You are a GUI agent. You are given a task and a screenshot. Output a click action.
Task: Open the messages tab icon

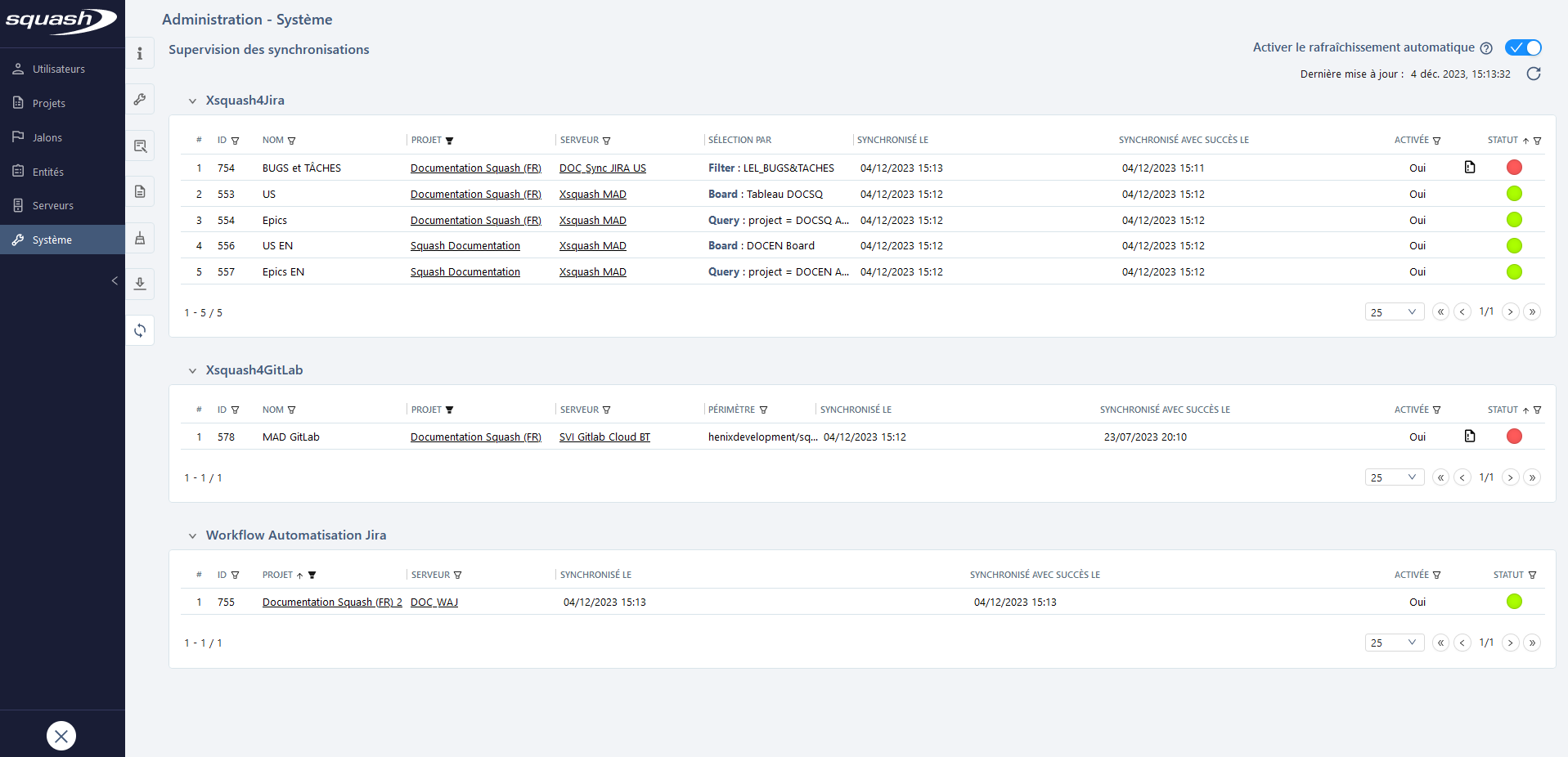(x=140, y=146)
